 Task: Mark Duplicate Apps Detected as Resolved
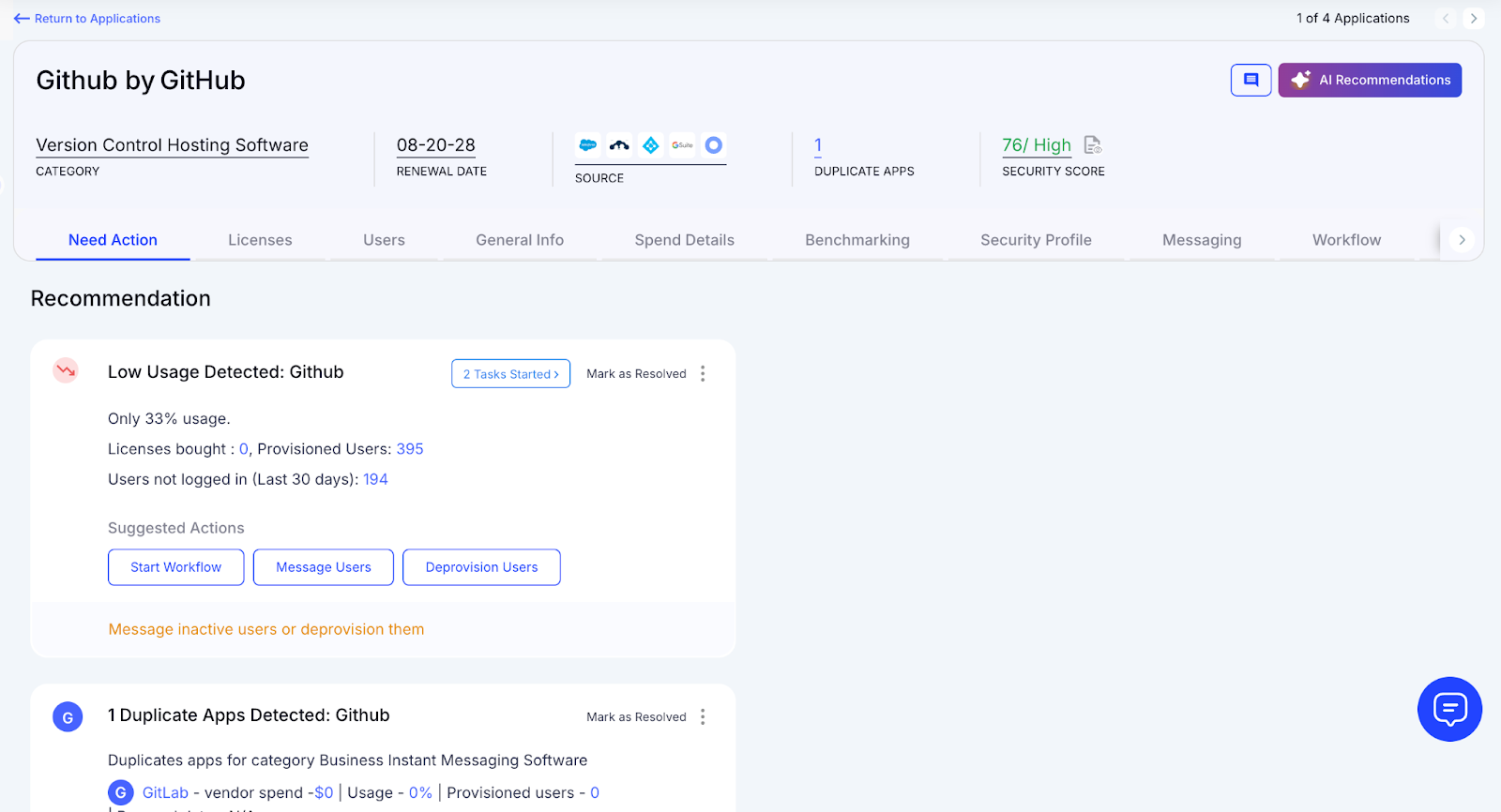(636, 716)
